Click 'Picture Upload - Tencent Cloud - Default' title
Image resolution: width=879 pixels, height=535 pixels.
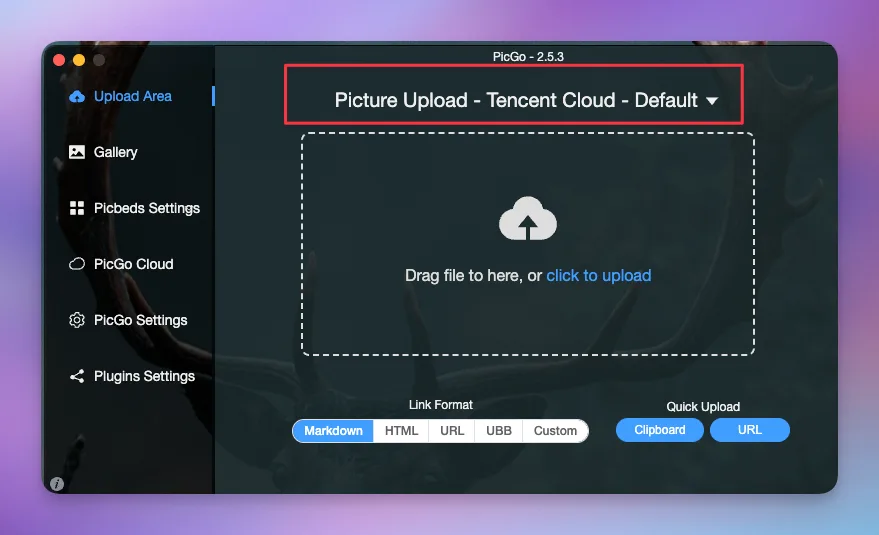tap(516, 100)
